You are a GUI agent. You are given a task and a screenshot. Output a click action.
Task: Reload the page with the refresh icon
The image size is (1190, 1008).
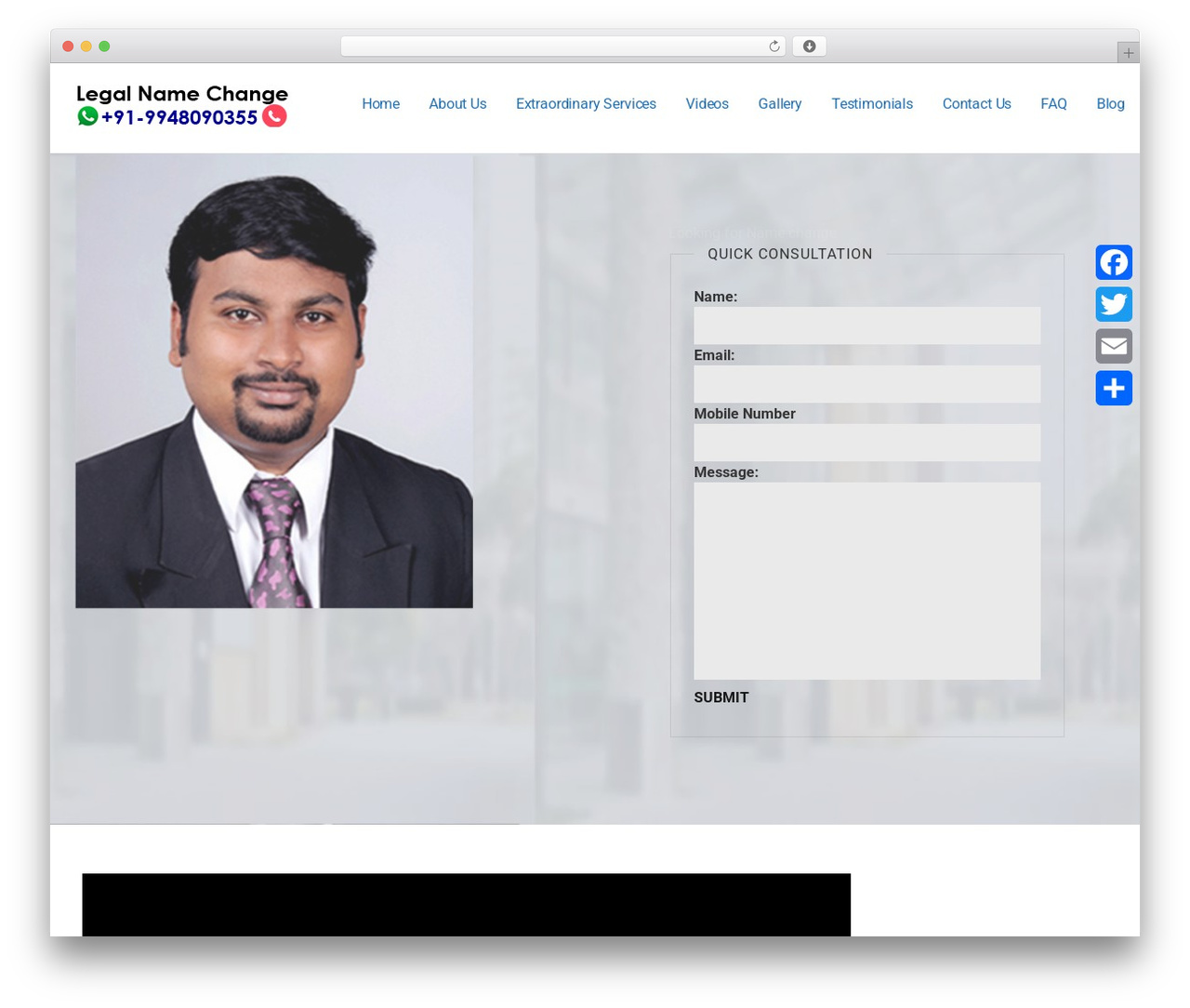tap(774, 46)
